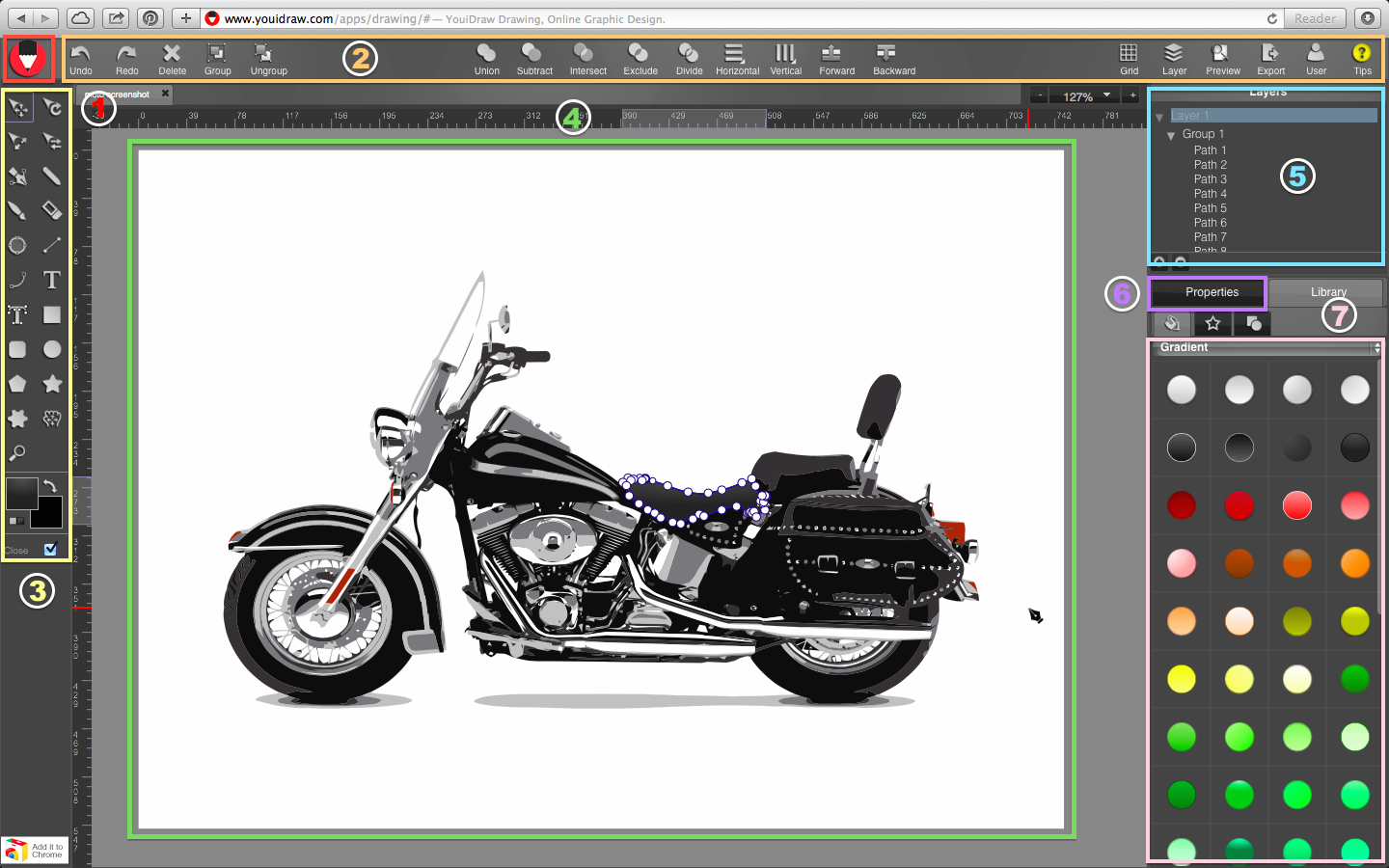Activate the Zoom tool in the toolbox
Viewport: 1389px width, 868px height.
17,453
